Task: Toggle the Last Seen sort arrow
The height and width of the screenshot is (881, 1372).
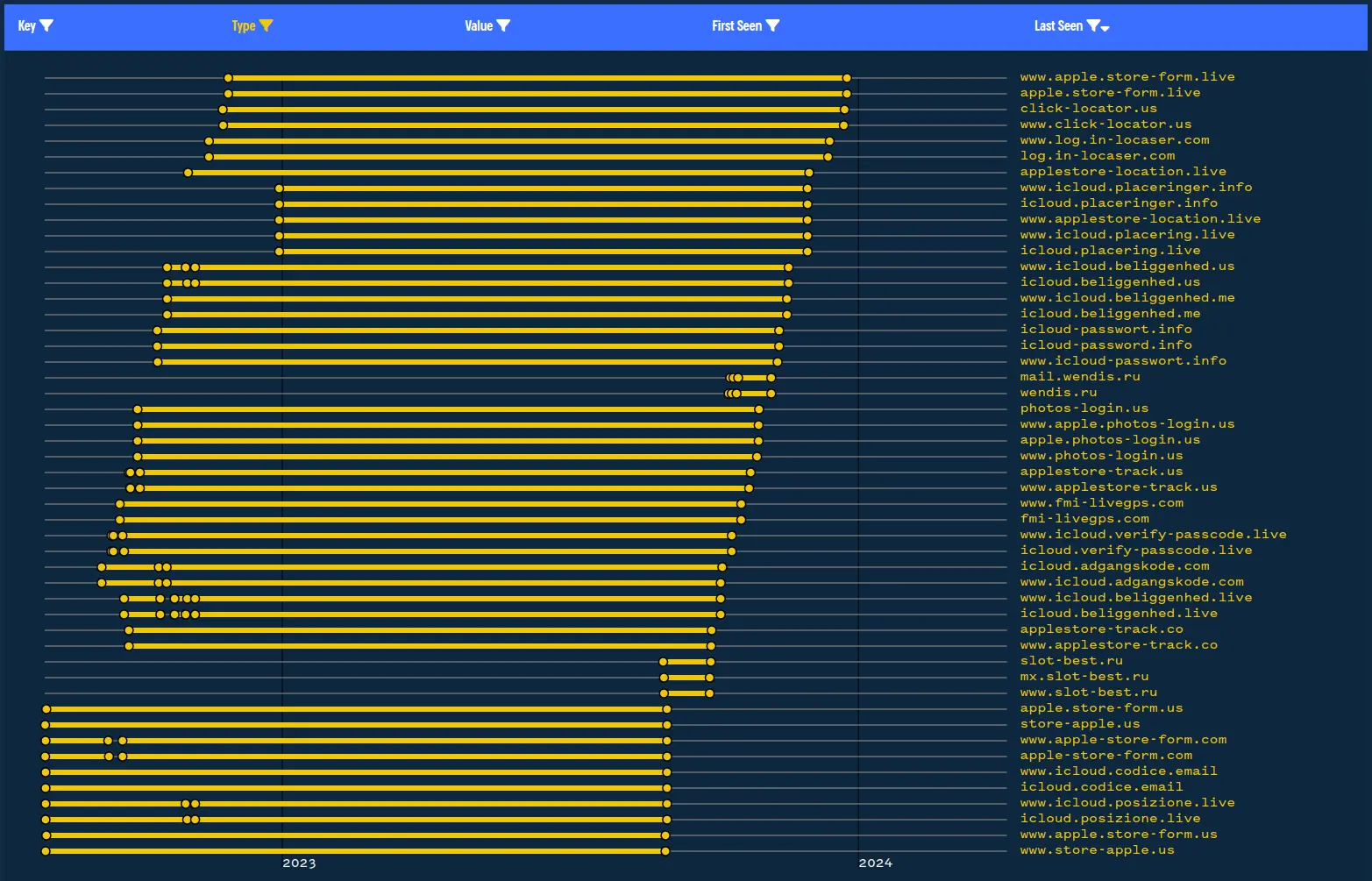Action: pos(1105,29)
